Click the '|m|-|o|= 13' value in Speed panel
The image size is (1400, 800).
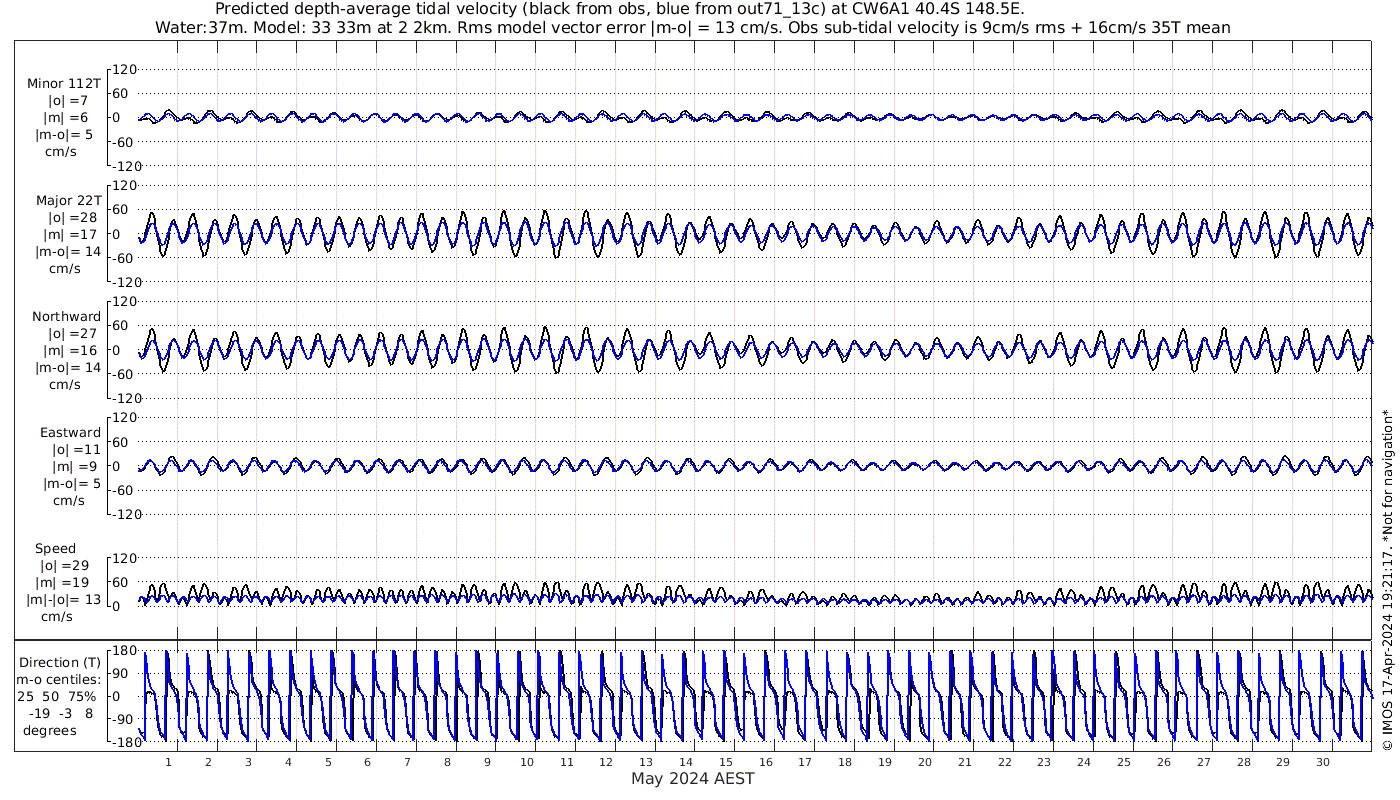pyautogui.click(x=64, y=599)
